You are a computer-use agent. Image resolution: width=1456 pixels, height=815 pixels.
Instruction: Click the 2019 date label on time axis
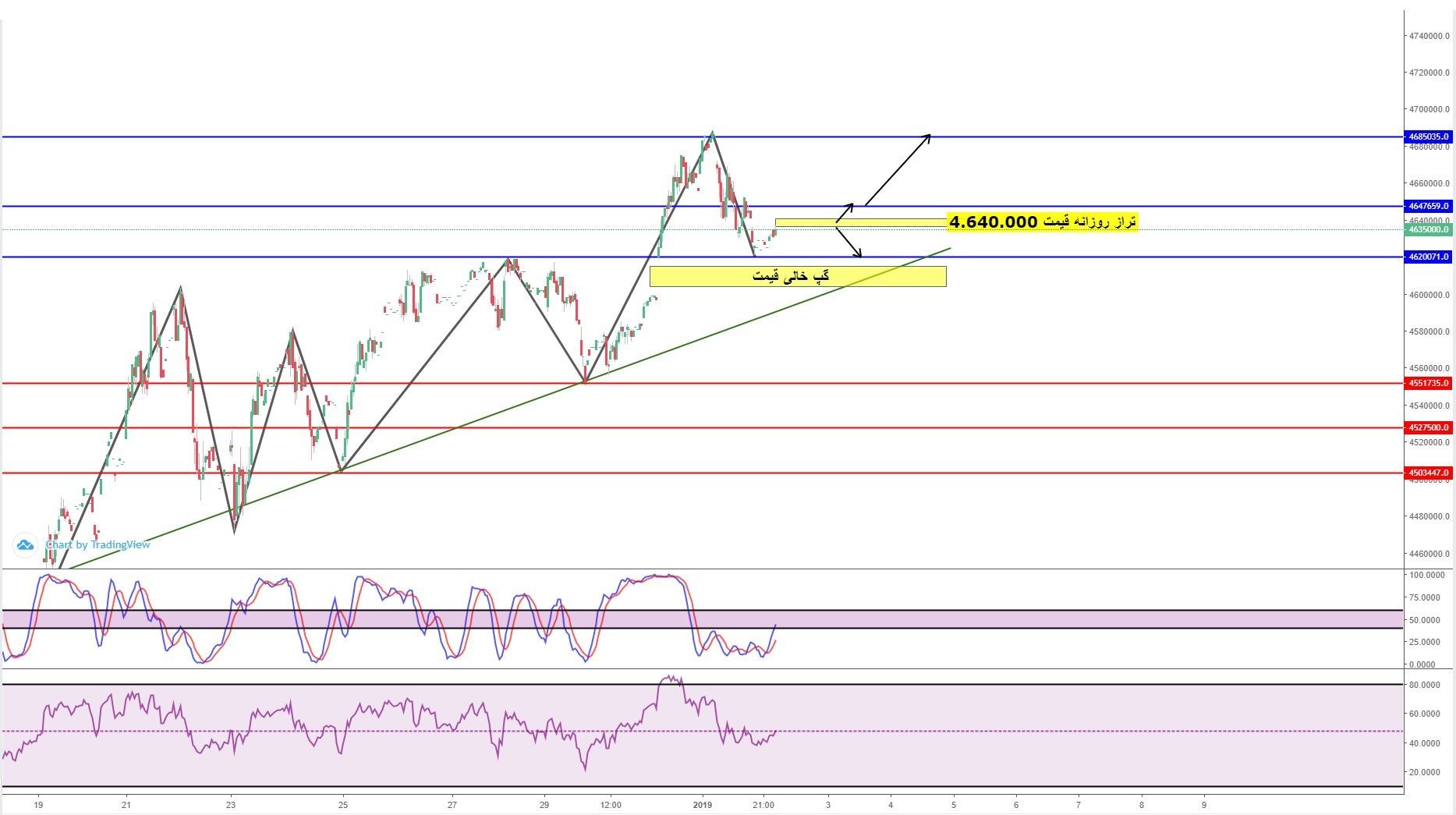click(x=703, y=804)
